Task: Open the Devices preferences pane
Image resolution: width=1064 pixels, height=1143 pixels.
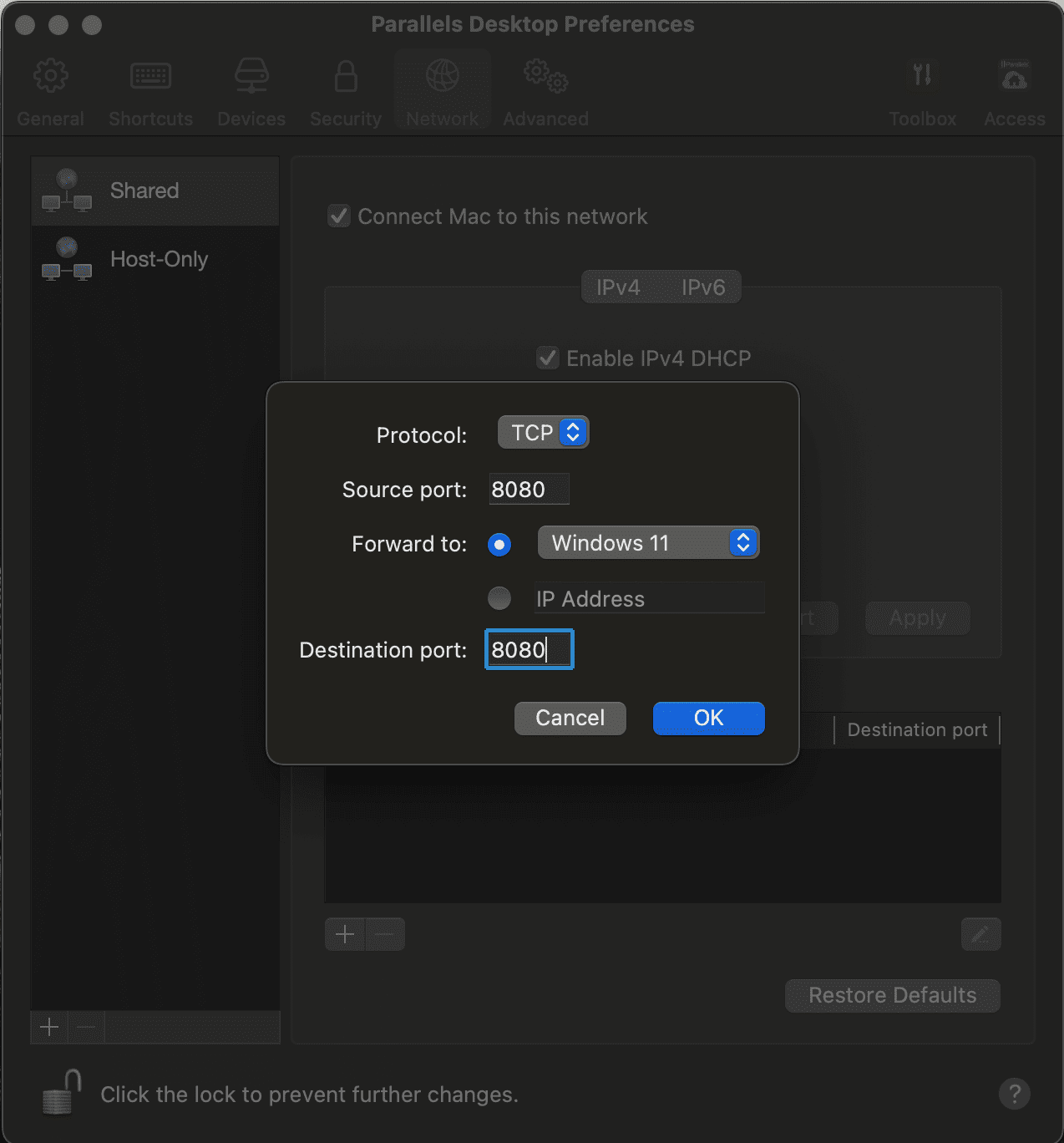Action: (x=251, y=88)
